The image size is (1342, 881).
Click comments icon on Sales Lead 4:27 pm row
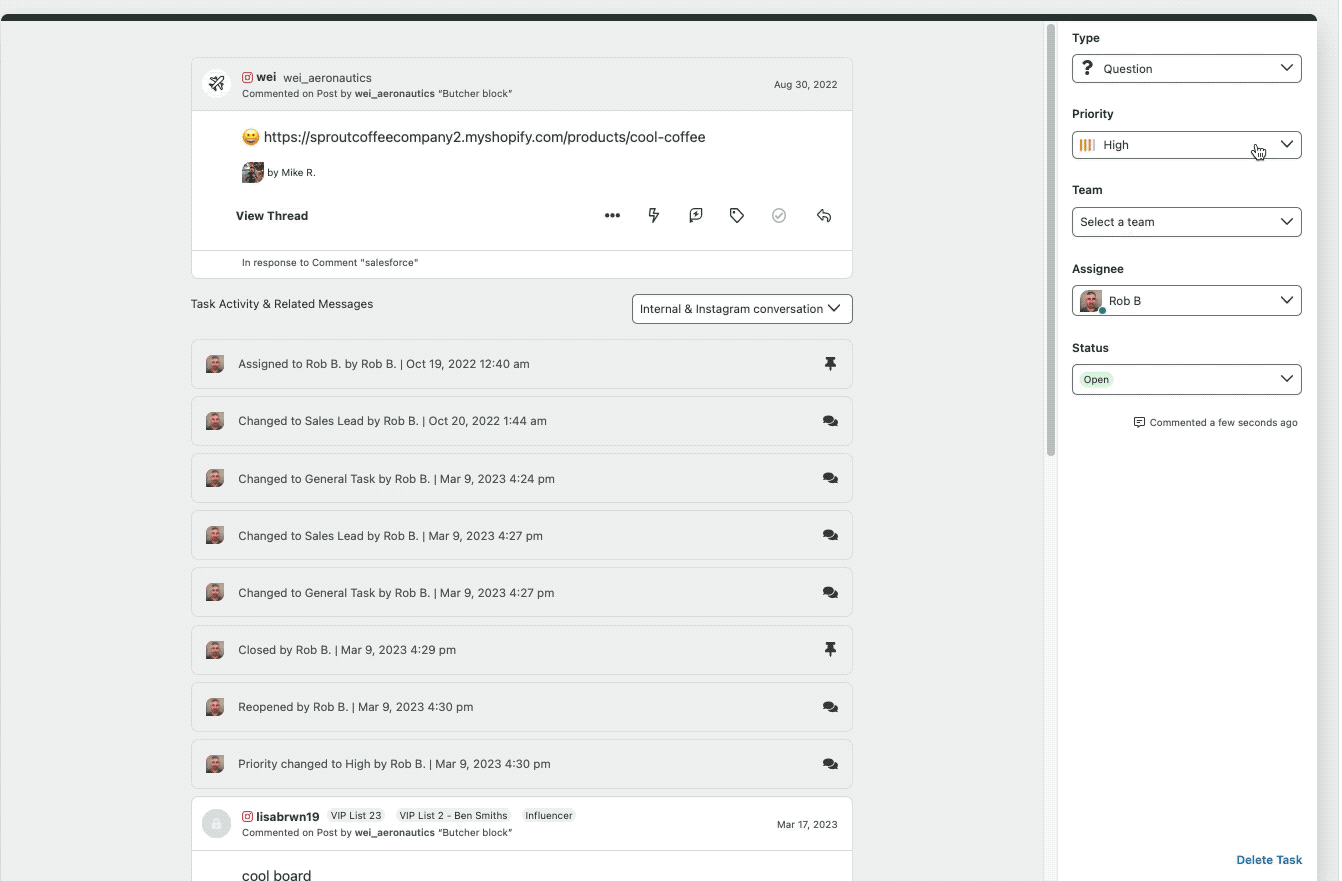(830, 535)
